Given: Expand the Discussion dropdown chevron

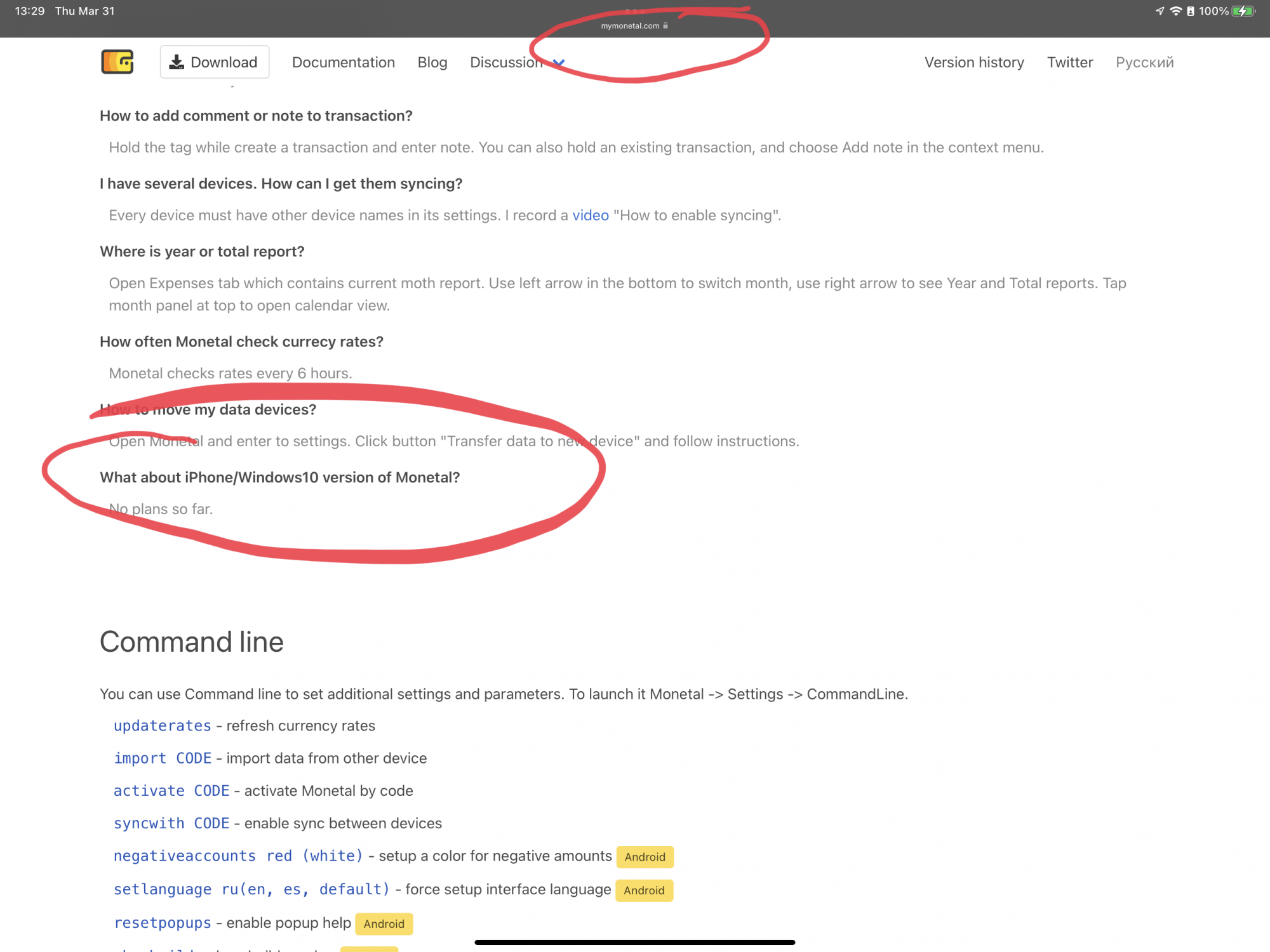Looking at the screenshot, I should point(559,63).
